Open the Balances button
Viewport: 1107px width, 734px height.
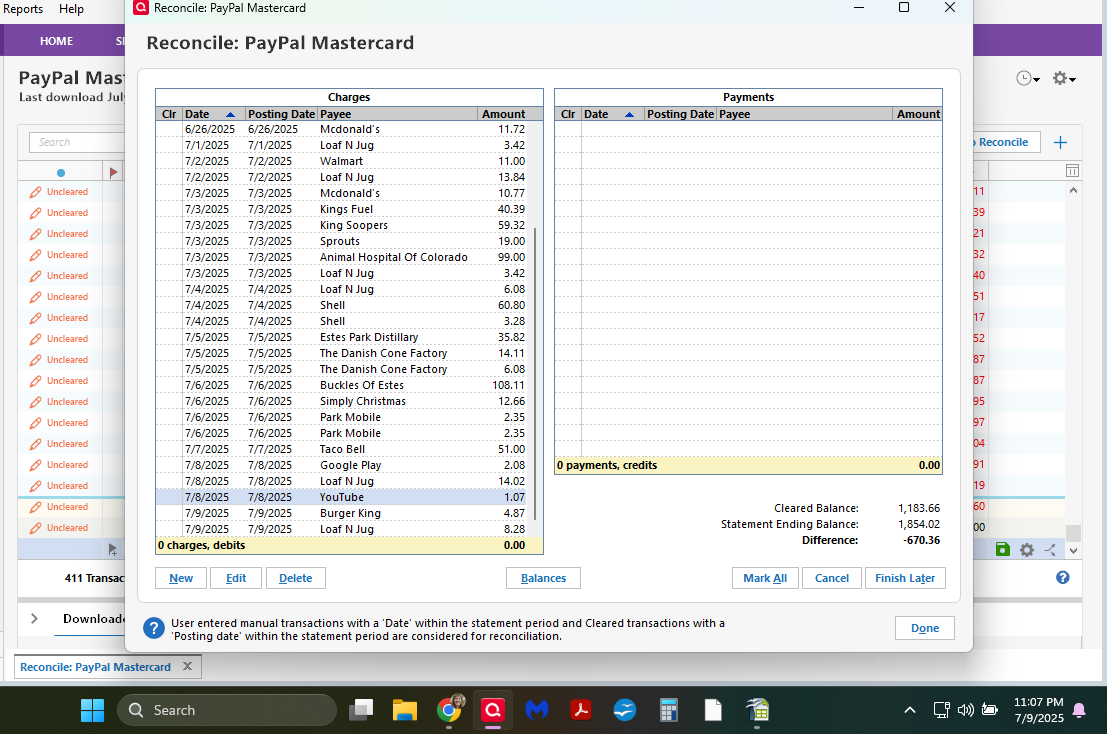[x=544, y=578]
